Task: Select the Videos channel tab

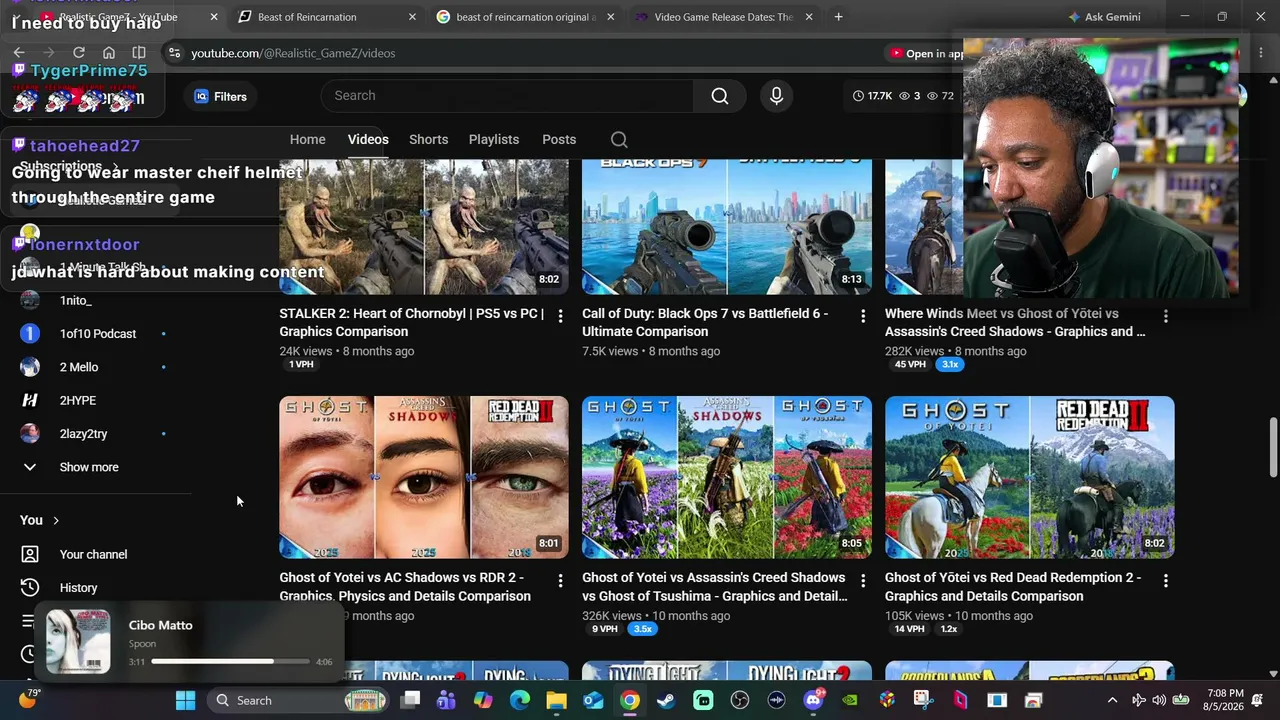Action: [368, 140]
